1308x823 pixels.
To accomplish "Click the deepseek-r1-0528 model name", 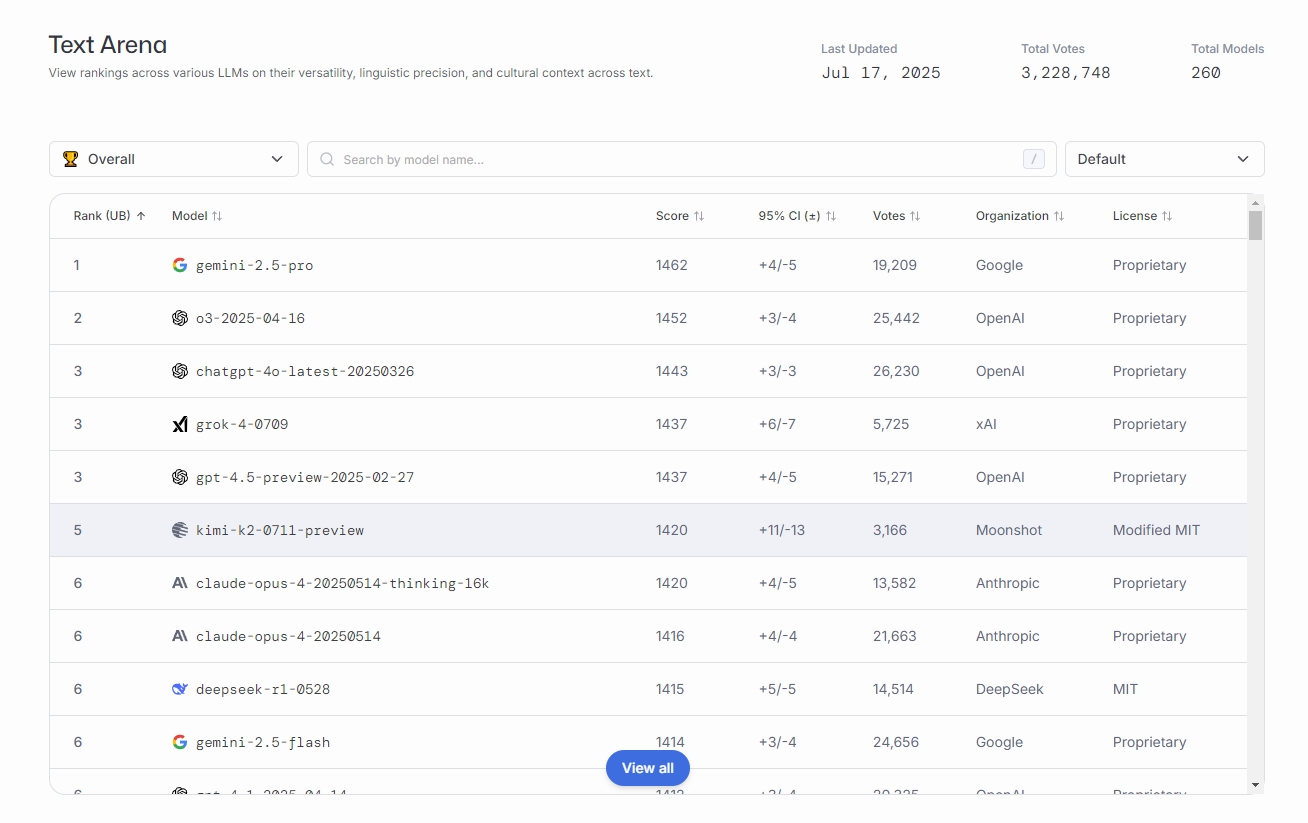I will tap(263, 689).
